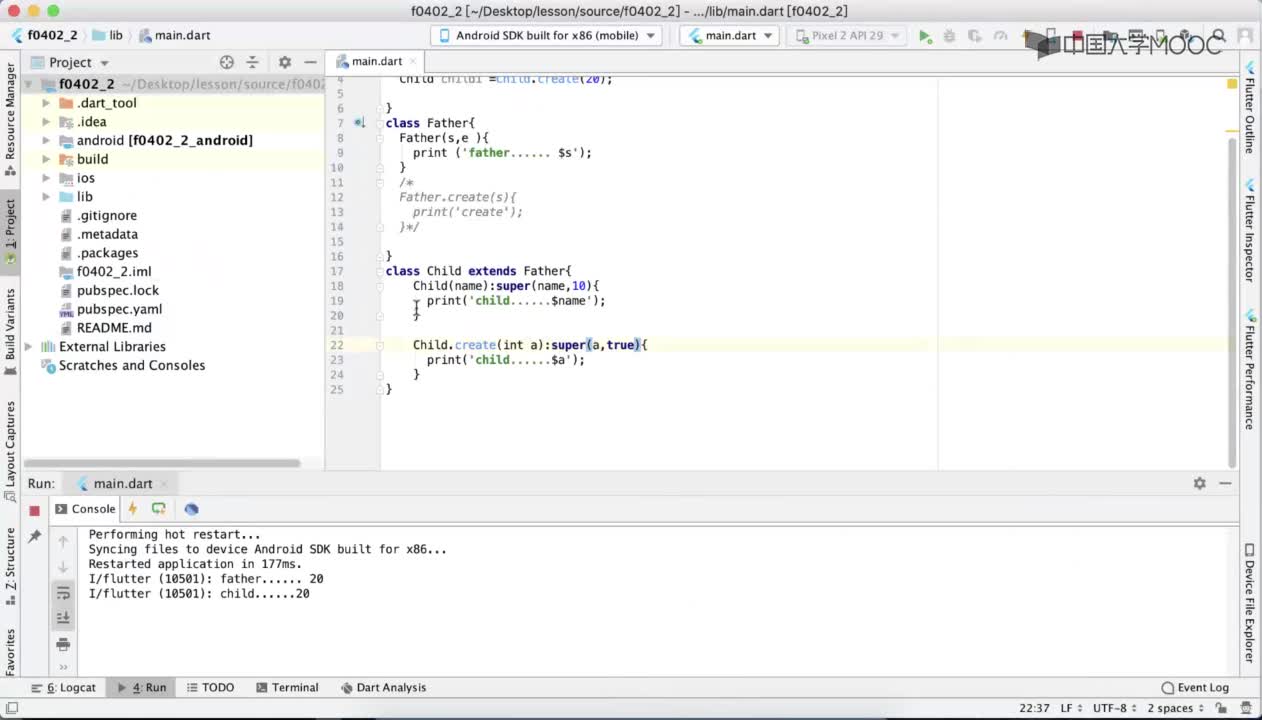Click the lib breadcrumb in navigation bar
The width and height of the screenshot is (1262, 720).
tap(108, 35)
